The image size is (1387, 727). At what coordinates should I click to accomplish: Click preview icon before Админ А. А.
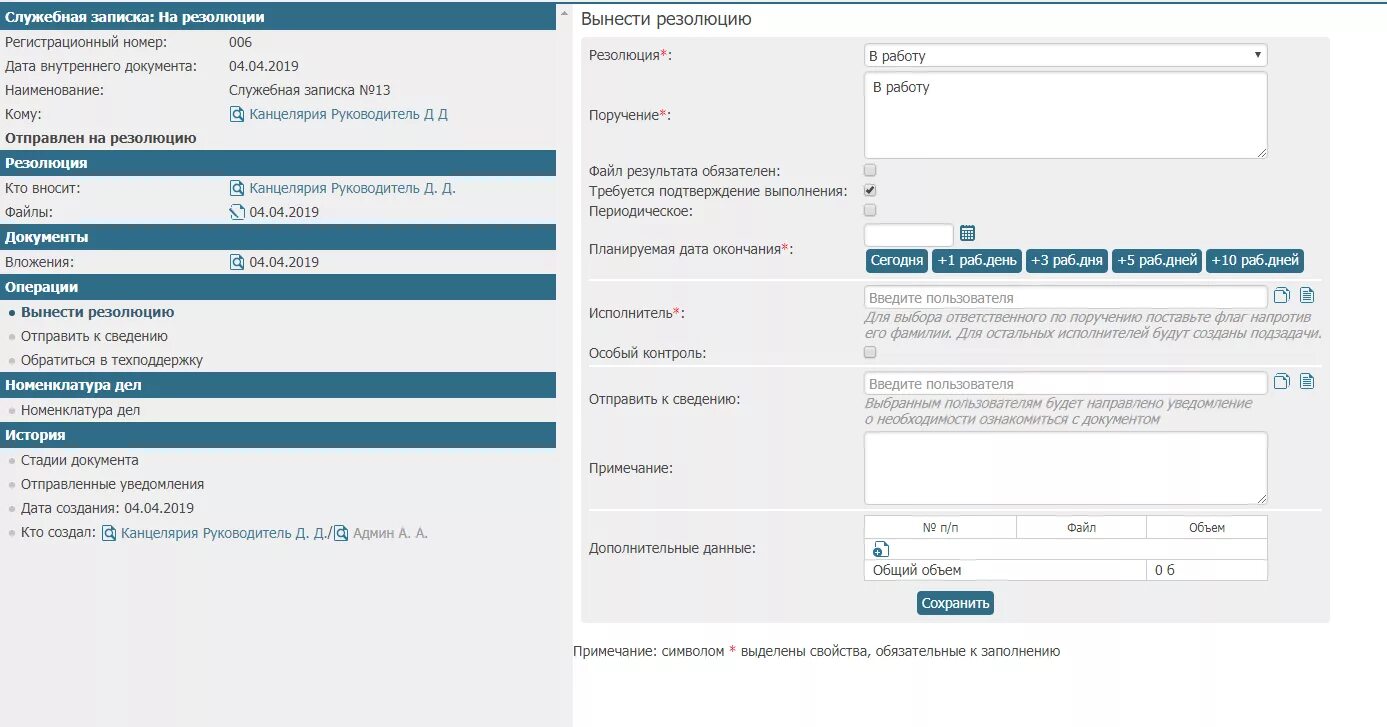(341, 534)
